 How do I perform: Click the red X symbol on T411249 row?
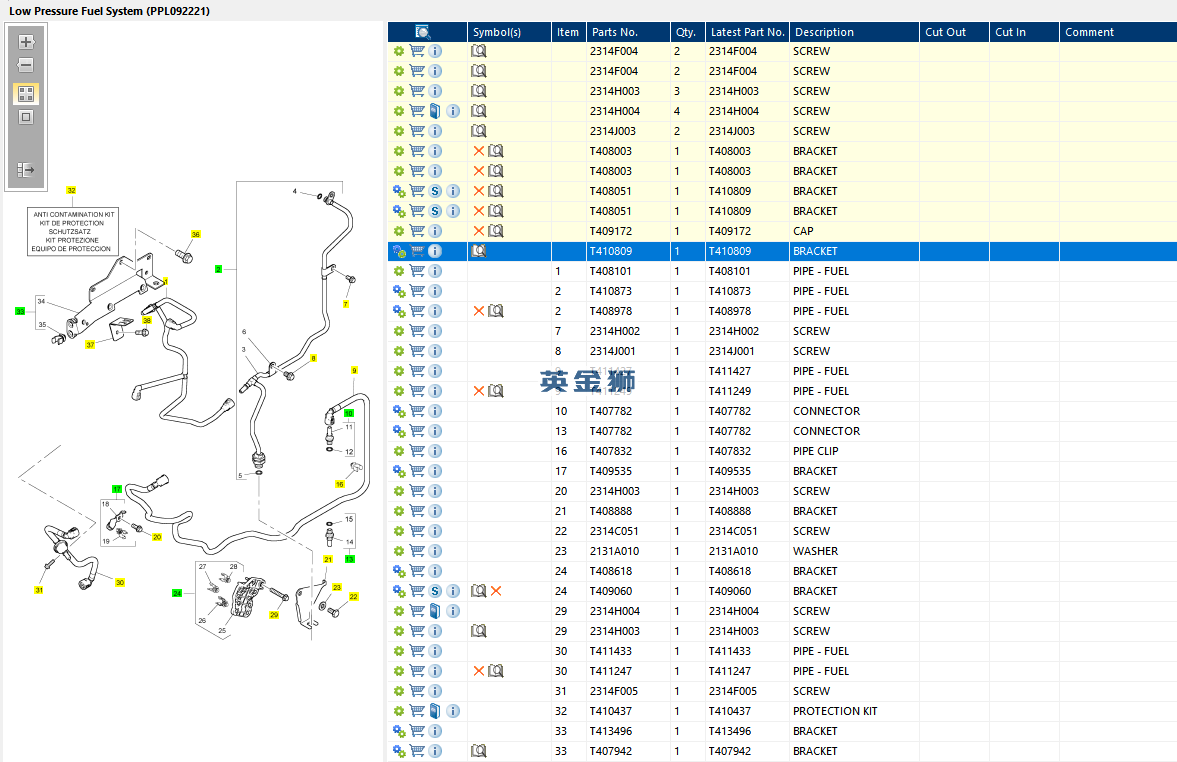coord(478,391)
